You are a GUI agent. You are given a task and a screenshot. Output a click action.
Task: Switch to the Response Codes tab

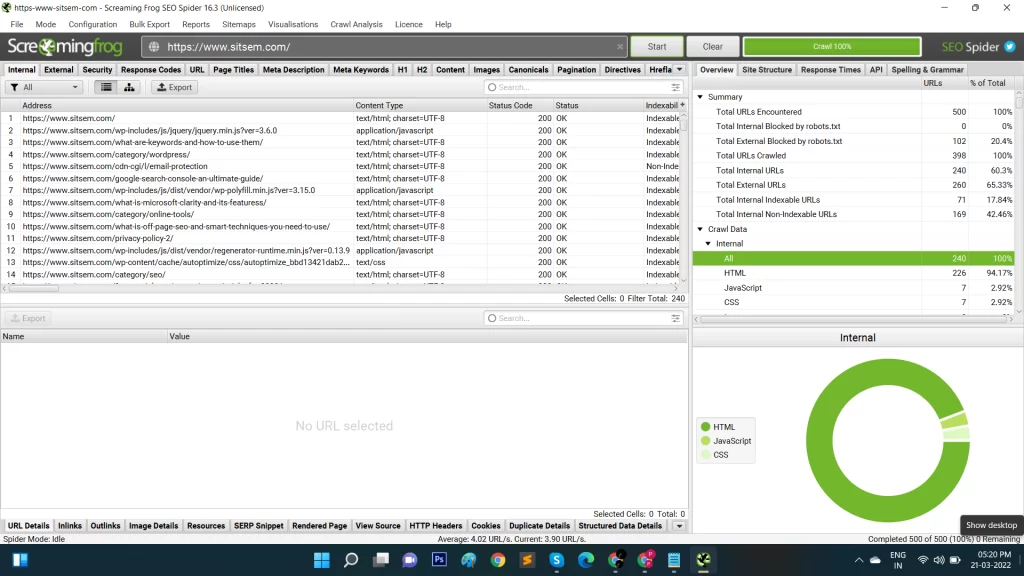point(151,69)
